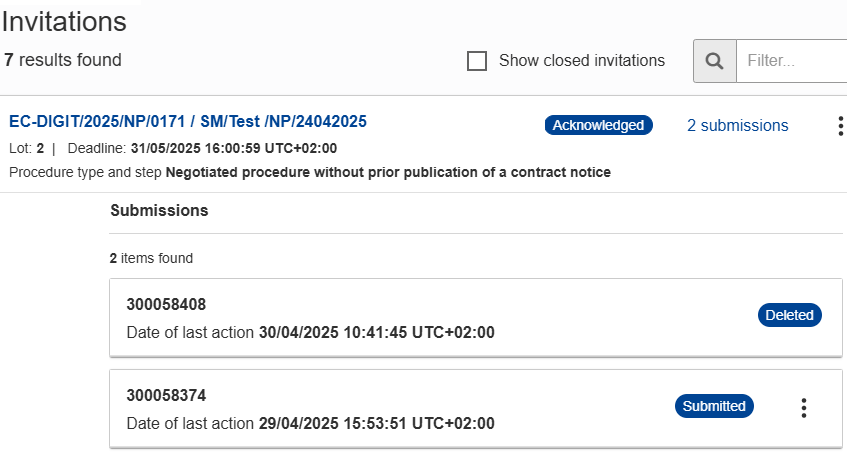
Task: Click the Acknowledged status badge
Action: [598, 125]
